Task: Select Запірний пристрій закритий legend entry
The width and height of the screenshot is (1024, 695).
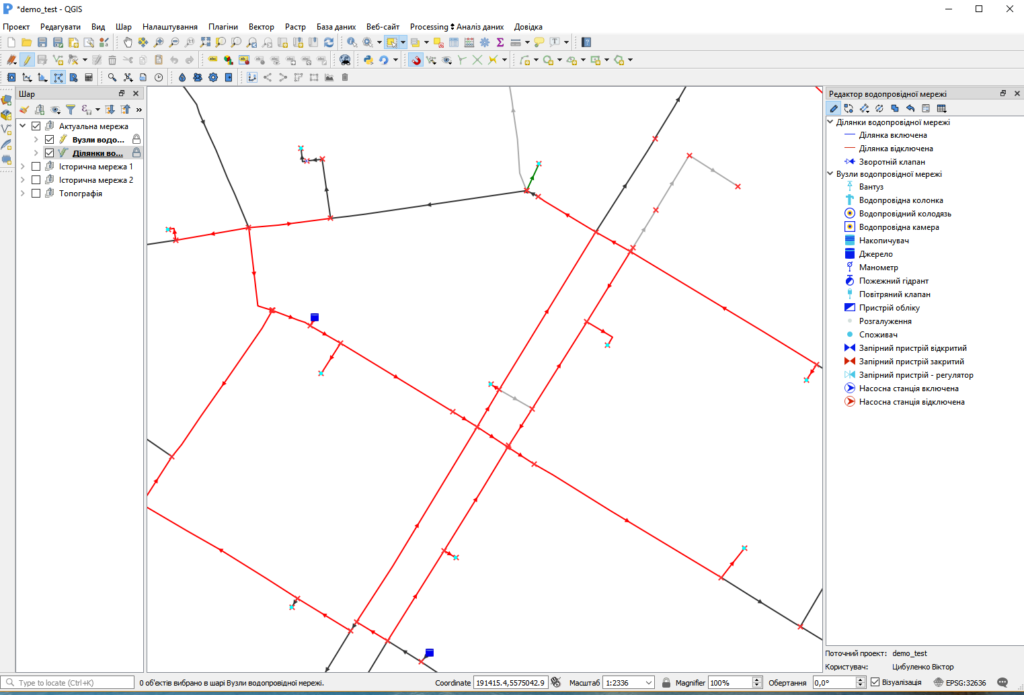Action: [911, 362]
